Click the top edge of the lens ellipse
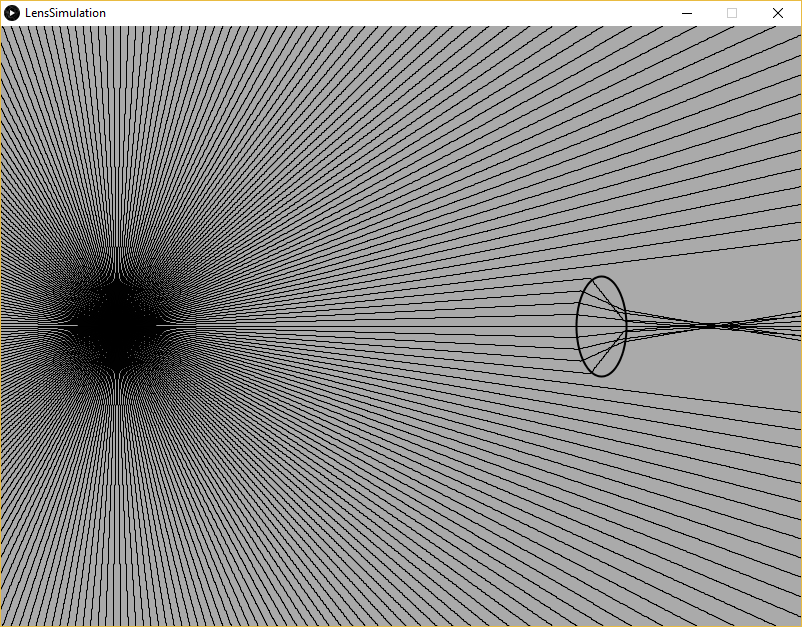The height and width of the screenshot is (627, 802). coord(601,277)
